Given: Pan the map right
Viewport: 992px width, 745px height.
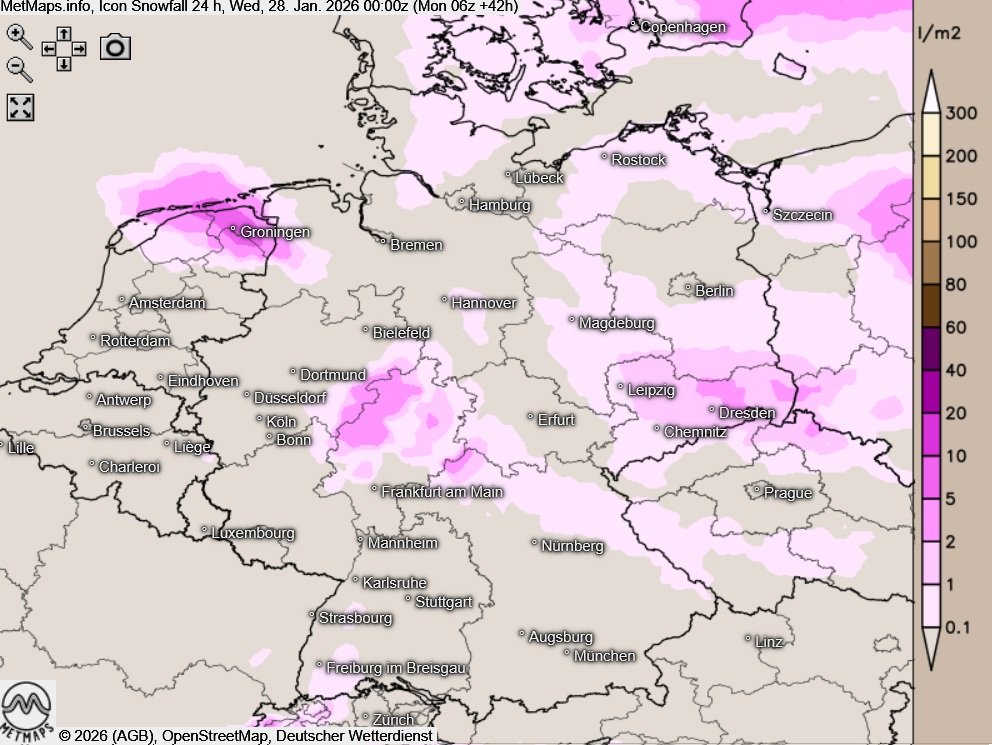Looking at the screenshot, I should pos(79,48).
